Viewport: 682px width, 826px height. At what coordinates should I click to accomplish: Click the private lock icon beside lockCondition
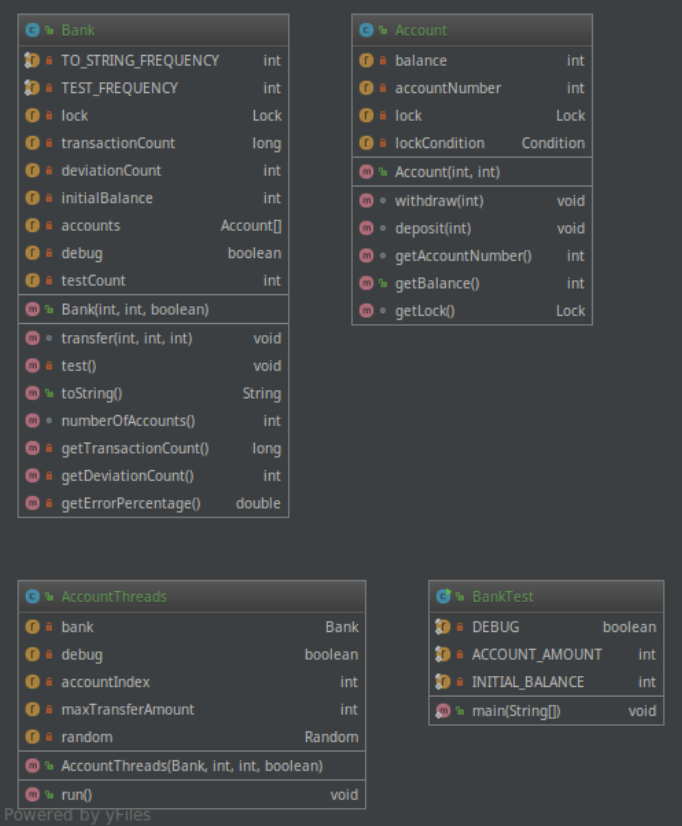pyautogui.click(x=383, y=143)
